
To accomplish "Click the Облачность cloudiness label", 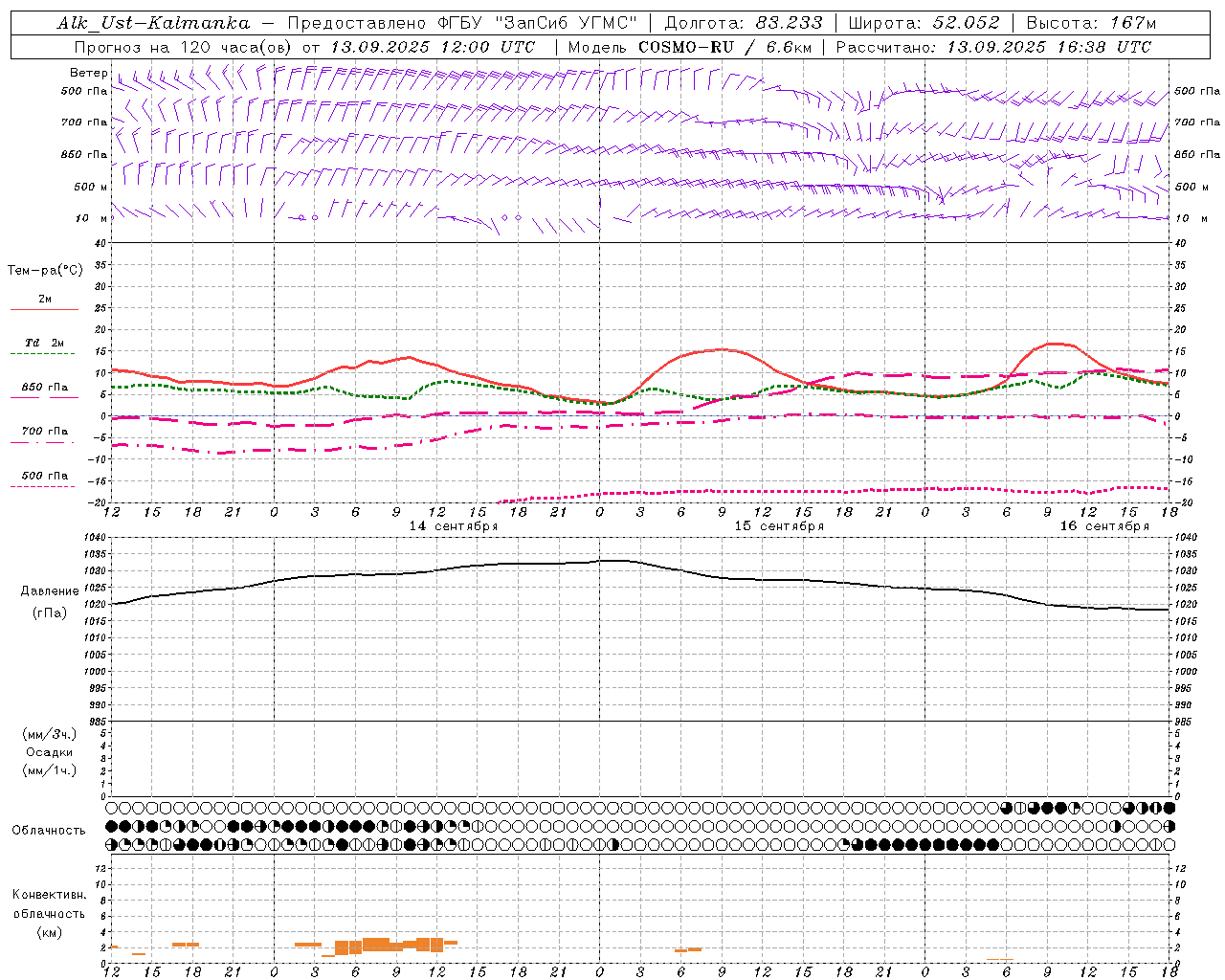I will point(49,831).
